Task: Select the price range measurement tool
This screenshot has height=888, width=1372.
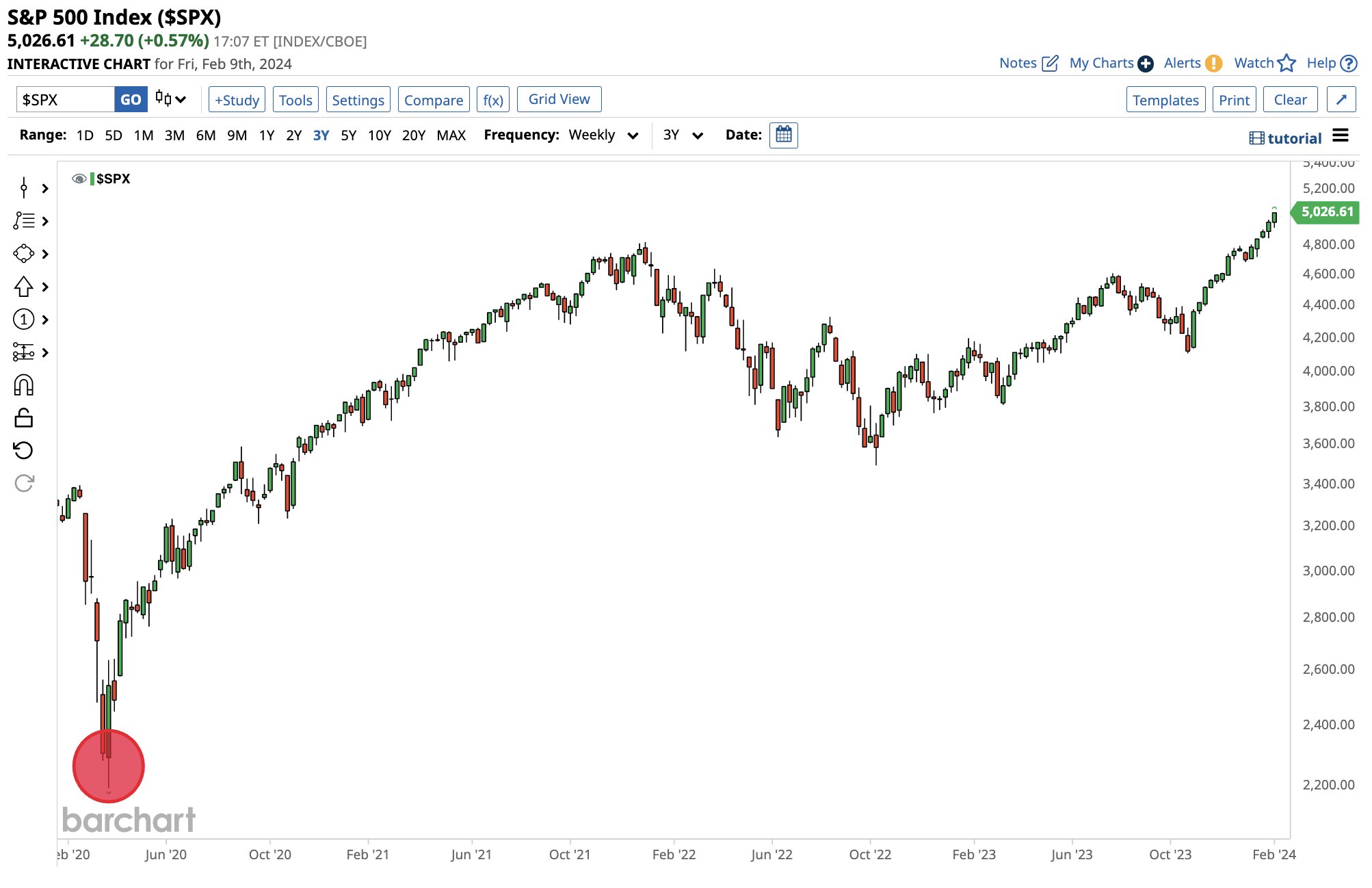Action: [24, 352]
